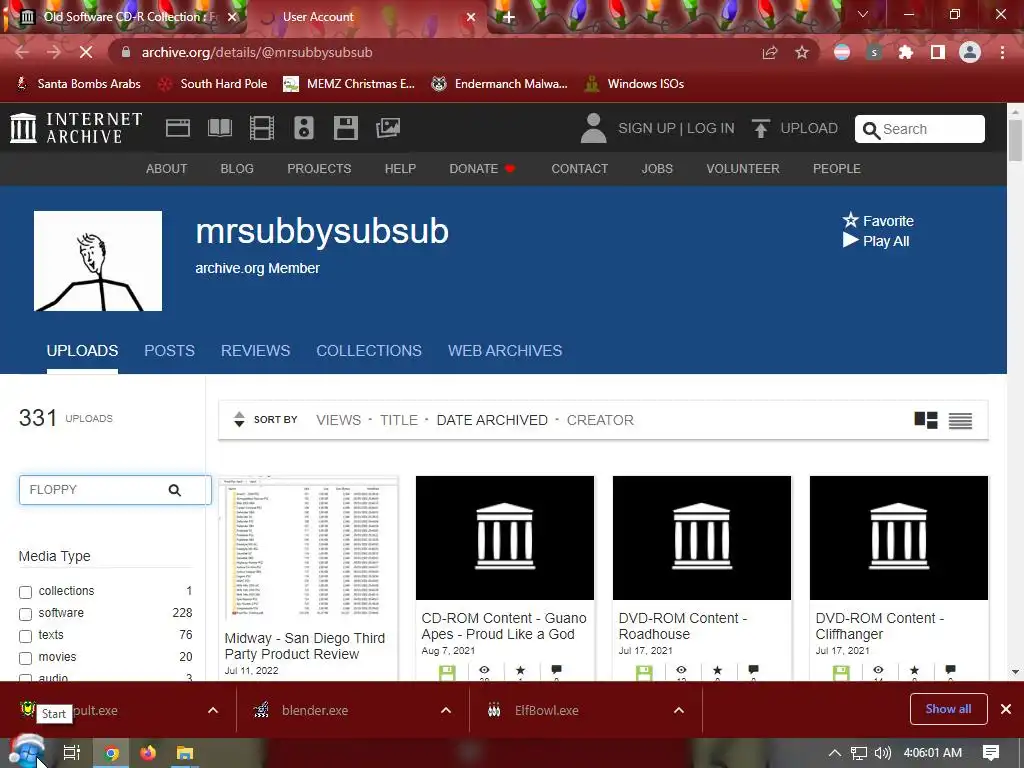Switch to list view layout icon
This screenshot has width=1024, height=768.
pos(960,421)
